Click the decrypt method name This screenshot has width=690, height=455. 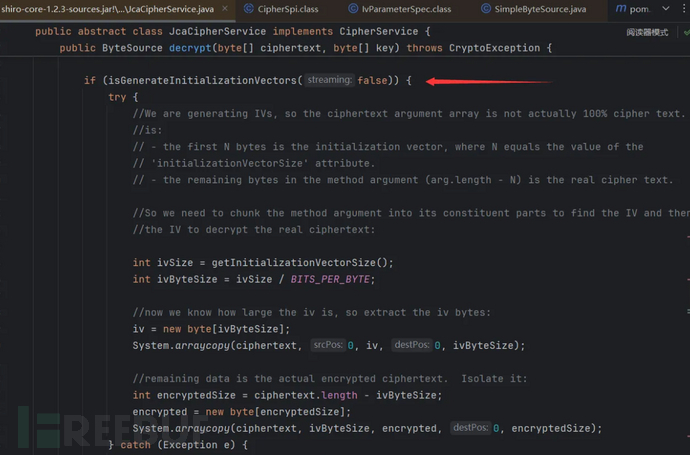tap(190, 48)
